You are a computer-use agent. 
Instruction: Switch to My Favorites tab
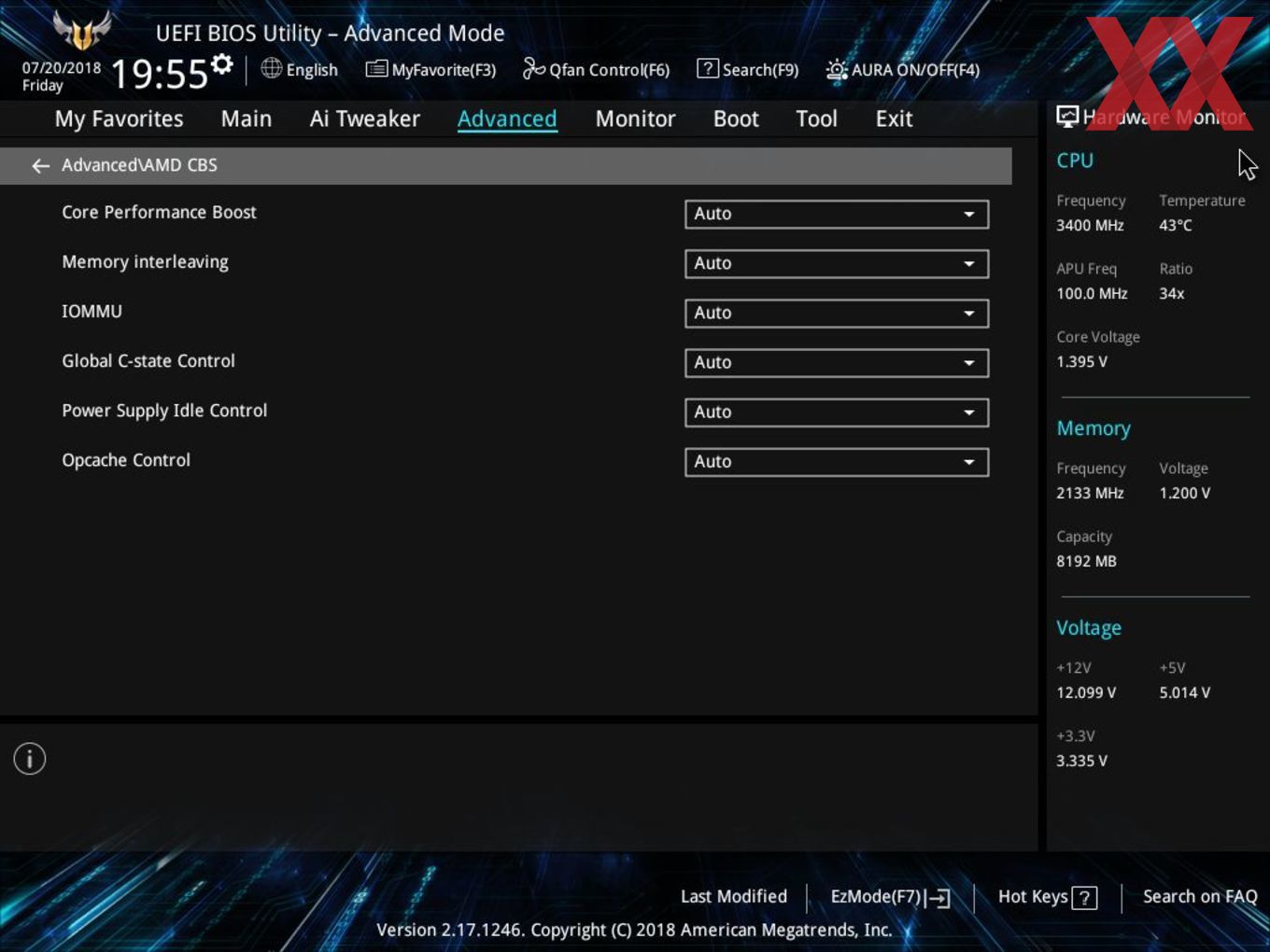coord(119,119)
